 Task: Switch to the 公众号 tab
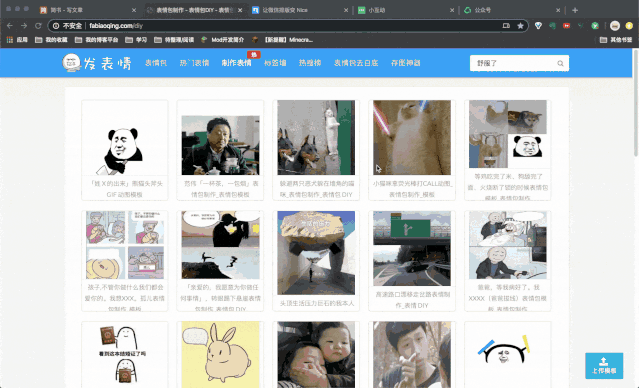pos(511,10)
